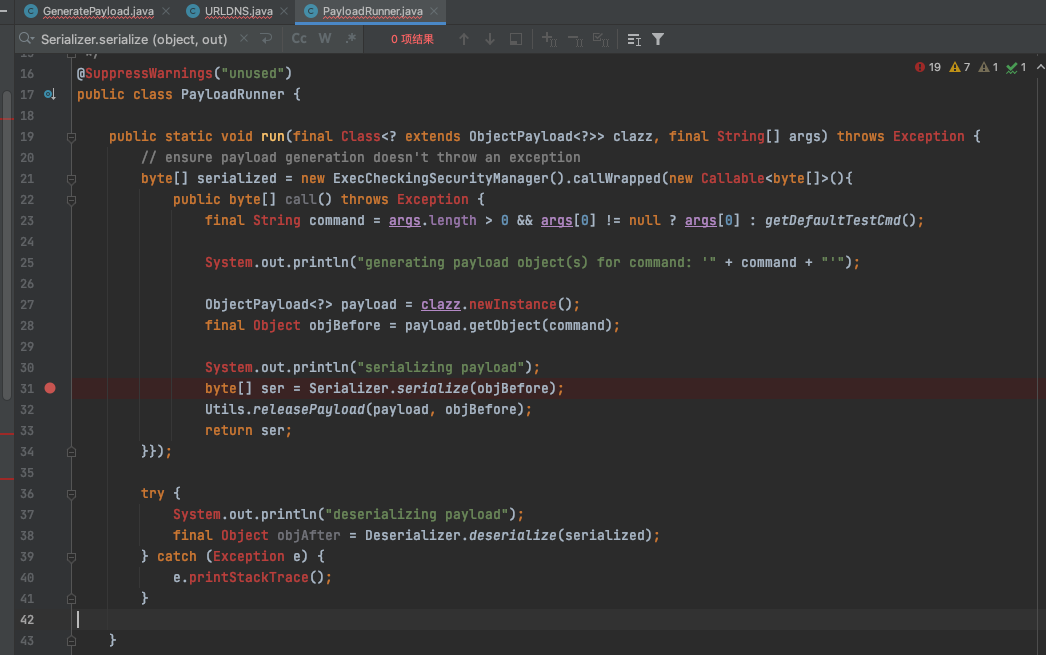Viewport: 1046px width, 655px height.
Task: Click releasePayload call on line 32
Action: click(x=309, y=410)
